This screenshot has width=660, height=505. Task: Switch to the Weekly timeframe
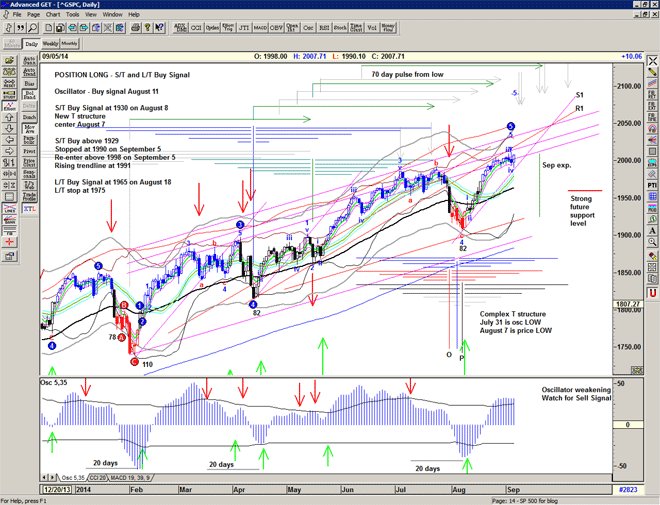49,44
